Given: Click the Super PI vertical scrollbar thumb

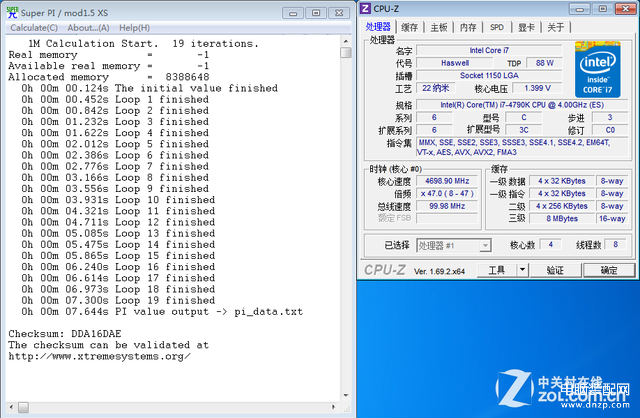Looking at the screenshot, I should 346,53.
